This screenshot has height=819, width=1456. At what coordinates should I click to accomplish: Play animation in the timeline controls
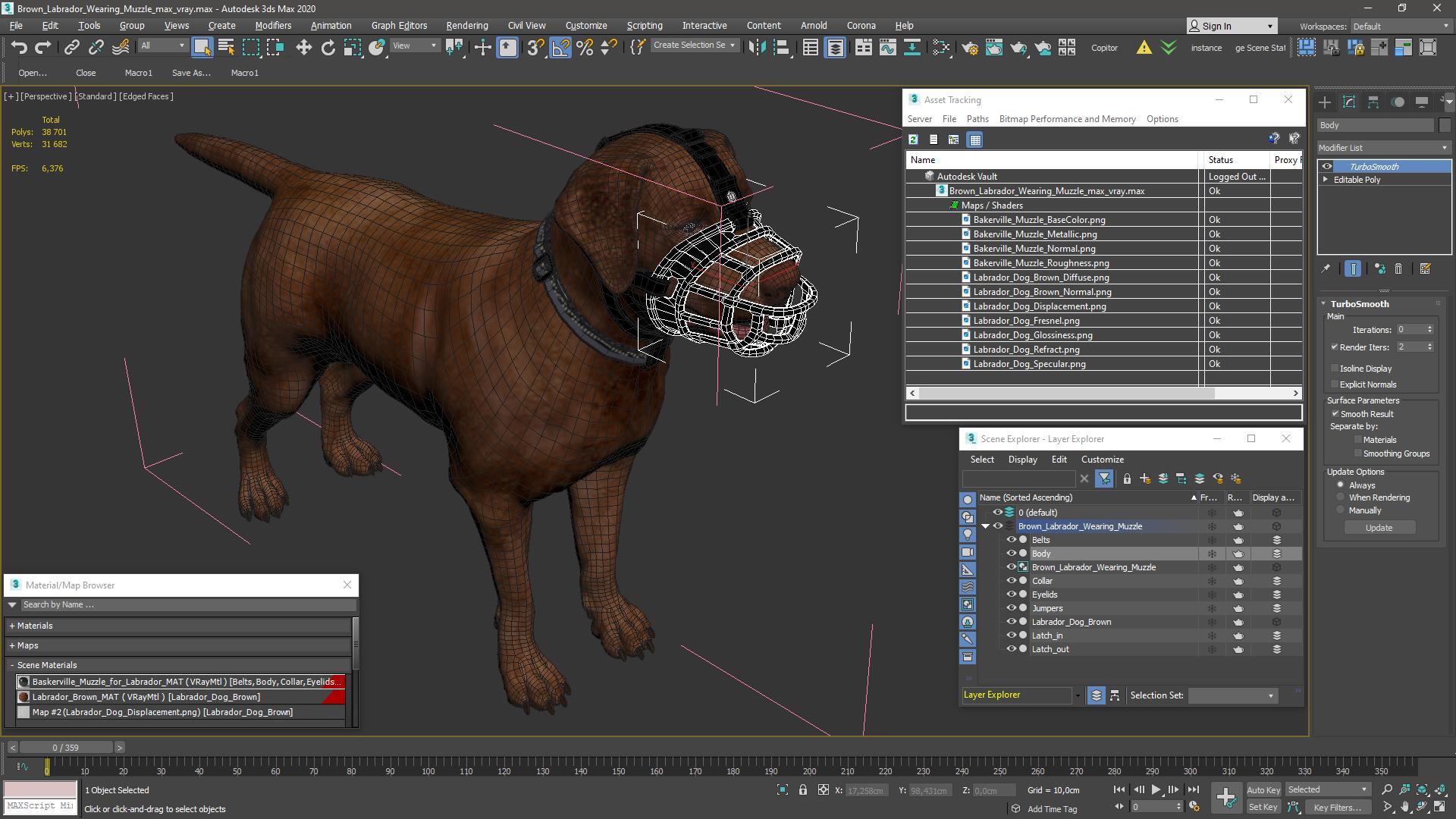coord(1156,789)
